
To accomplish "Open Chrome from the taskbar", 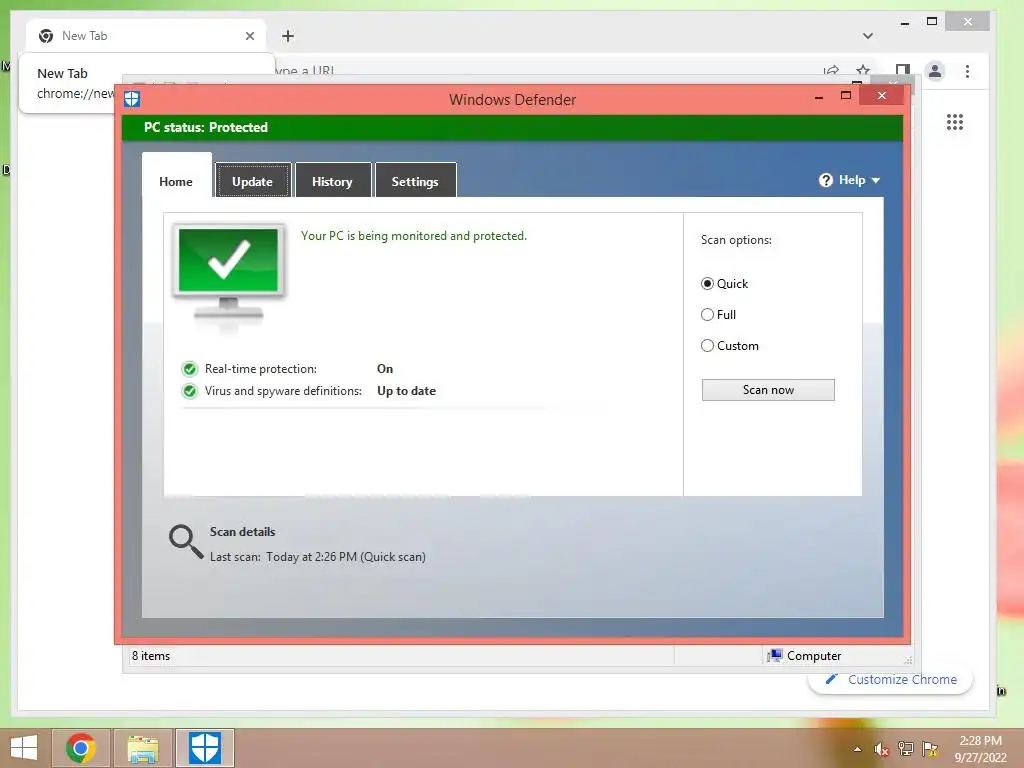I will pyautogui.click(x=81, y=748).
